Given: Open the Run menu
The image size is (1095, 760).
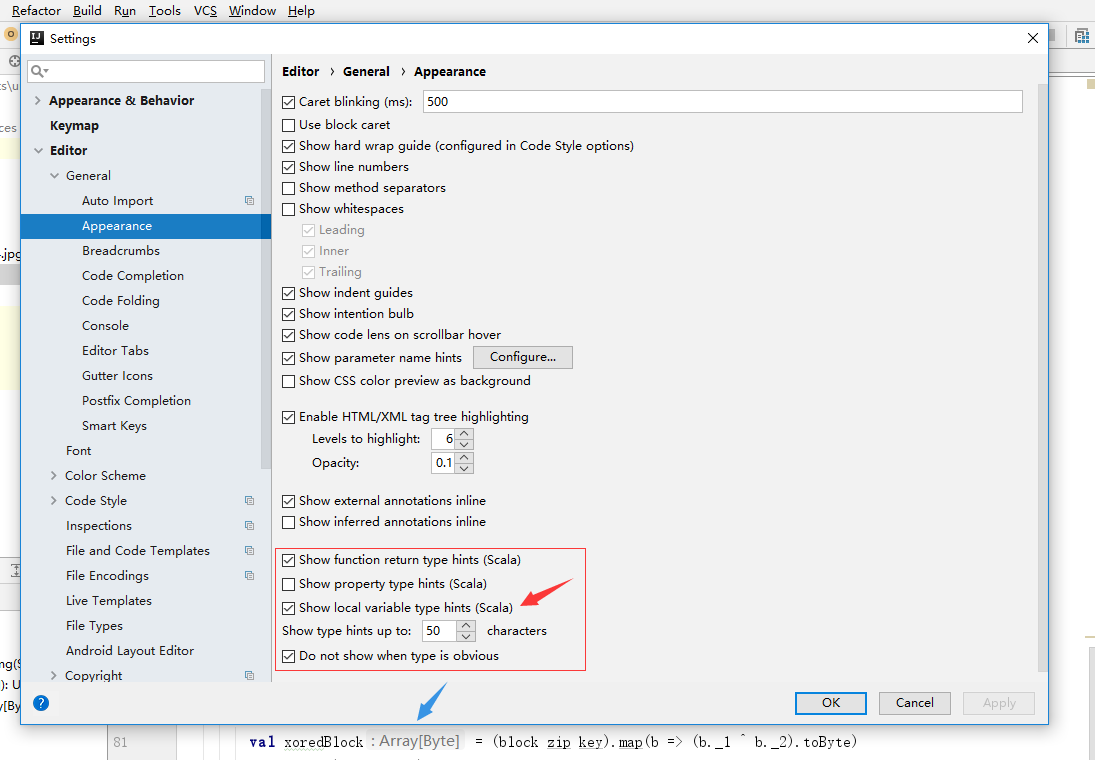Looking at the screenshot, I should pos(125,10).
